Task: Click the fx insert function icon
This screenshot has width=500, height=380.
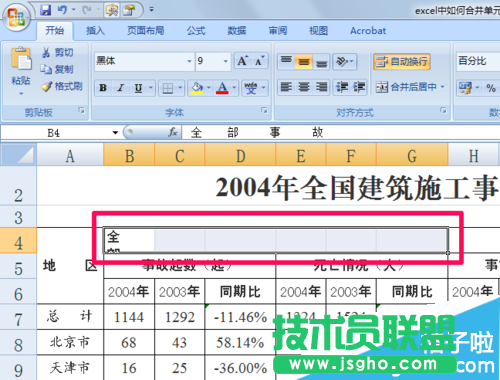Action: 173,132
